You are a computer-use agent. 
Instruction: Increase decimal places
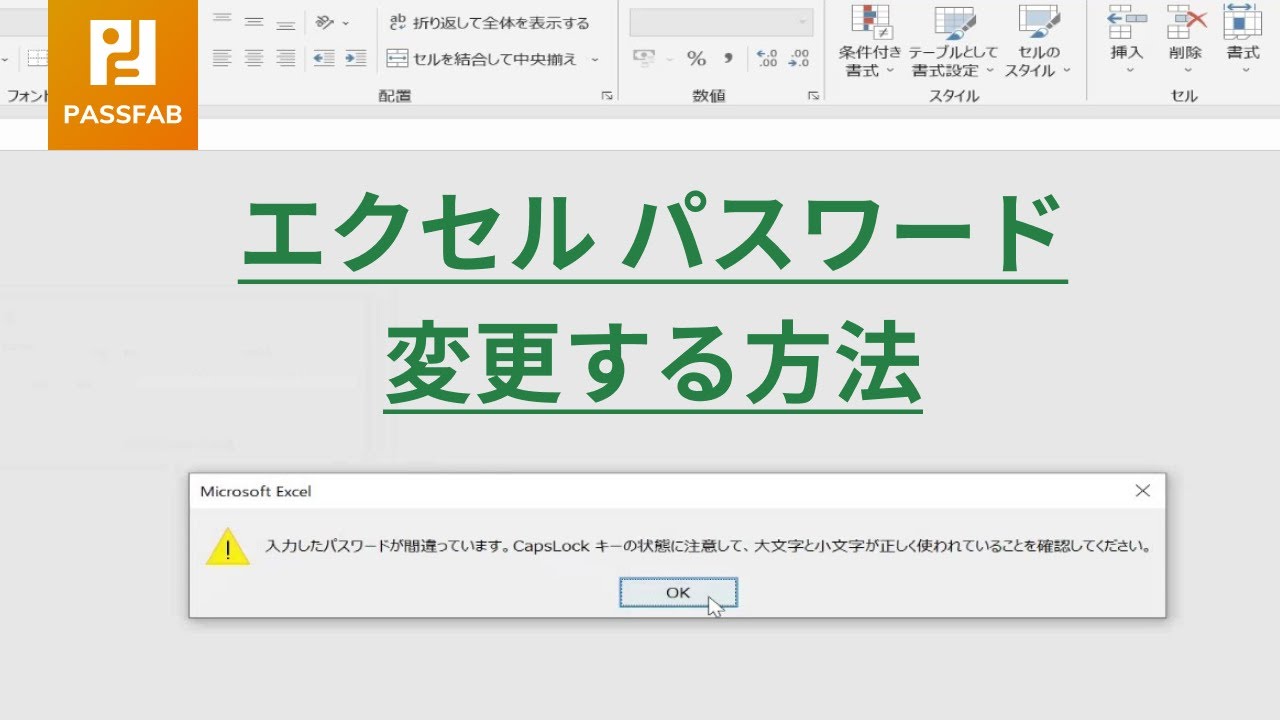(767, 59)
